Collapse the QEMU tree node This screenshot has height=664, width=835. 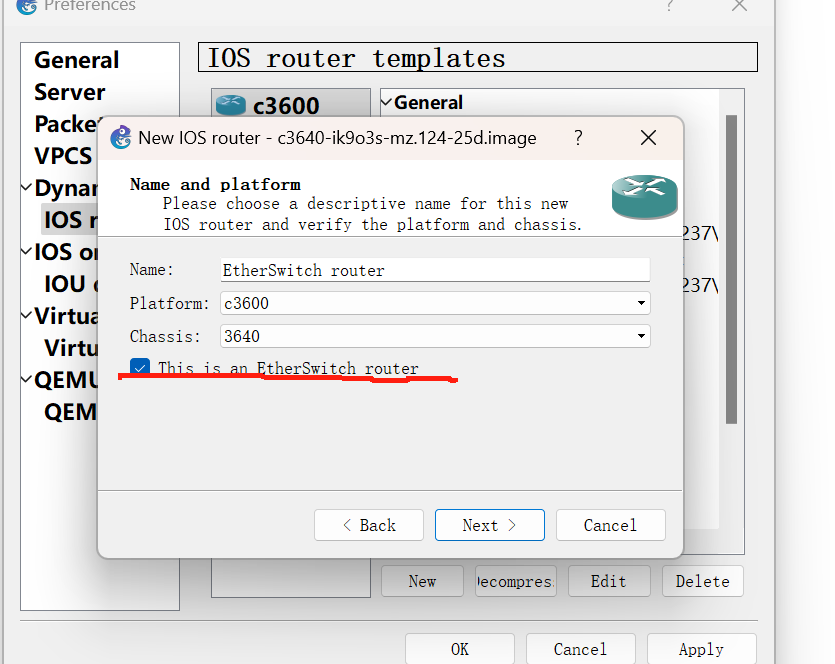pos(27,379)
